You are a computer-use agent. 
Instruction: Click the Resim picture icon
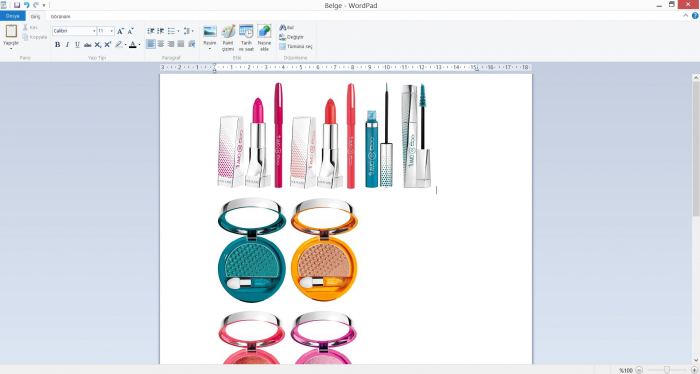pyautogui.click(x=210, y=31)
